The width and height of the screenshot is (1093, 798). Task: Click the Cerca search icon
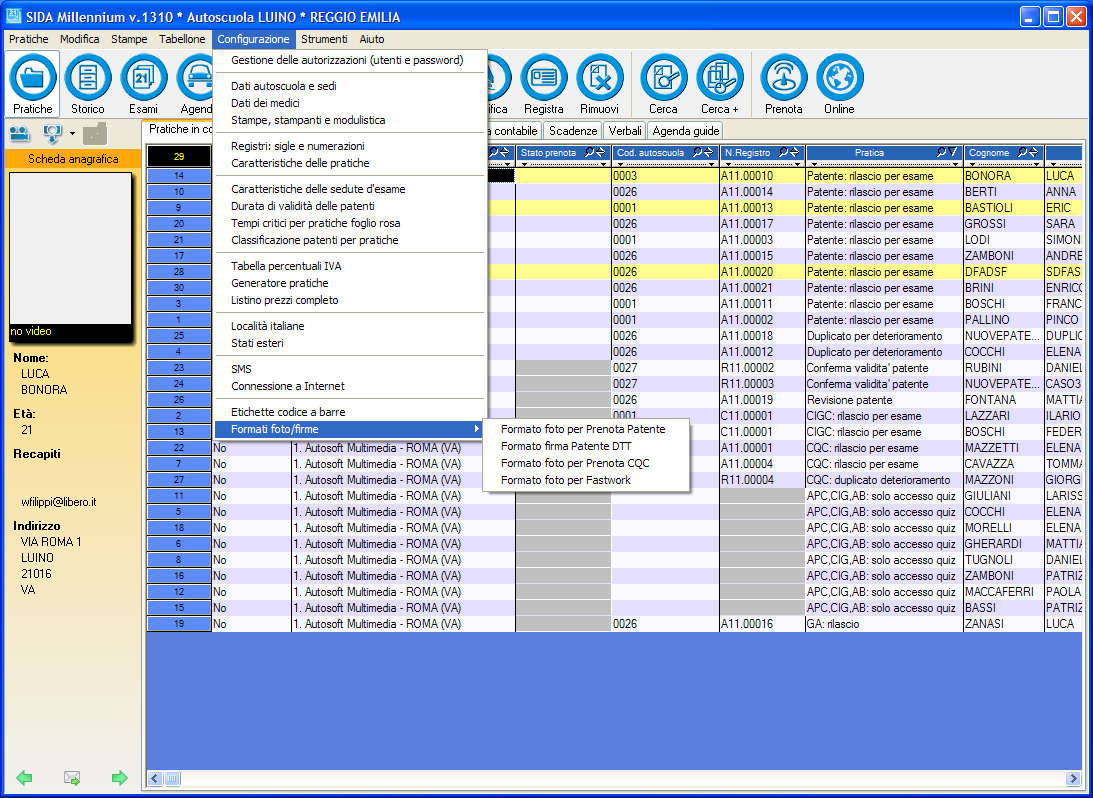(x=664, y=79)
